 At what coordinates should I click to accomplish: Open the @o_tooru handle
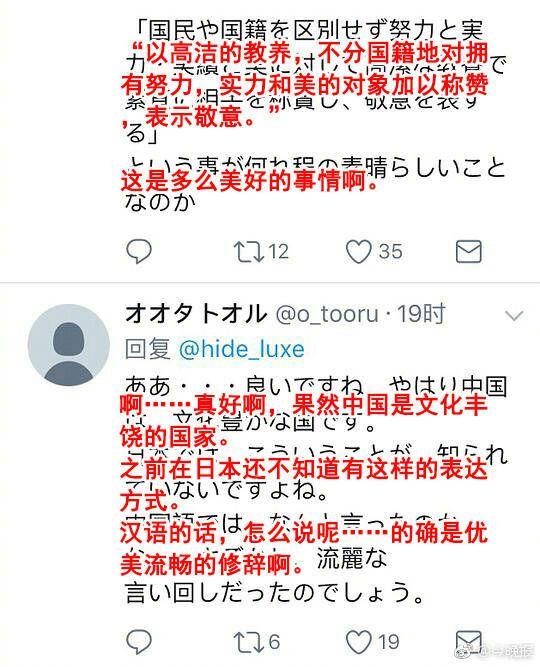click(x=327, y=315)
